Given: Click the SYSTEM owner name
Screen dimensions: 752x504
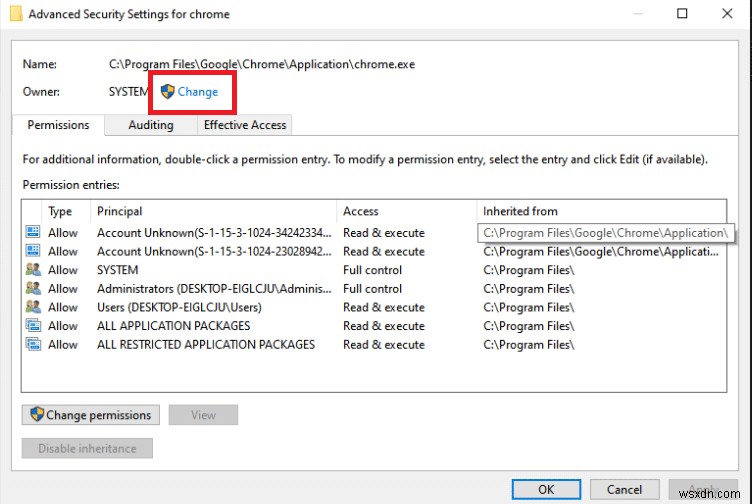Looking at the screenshot, I should (129, 92).
